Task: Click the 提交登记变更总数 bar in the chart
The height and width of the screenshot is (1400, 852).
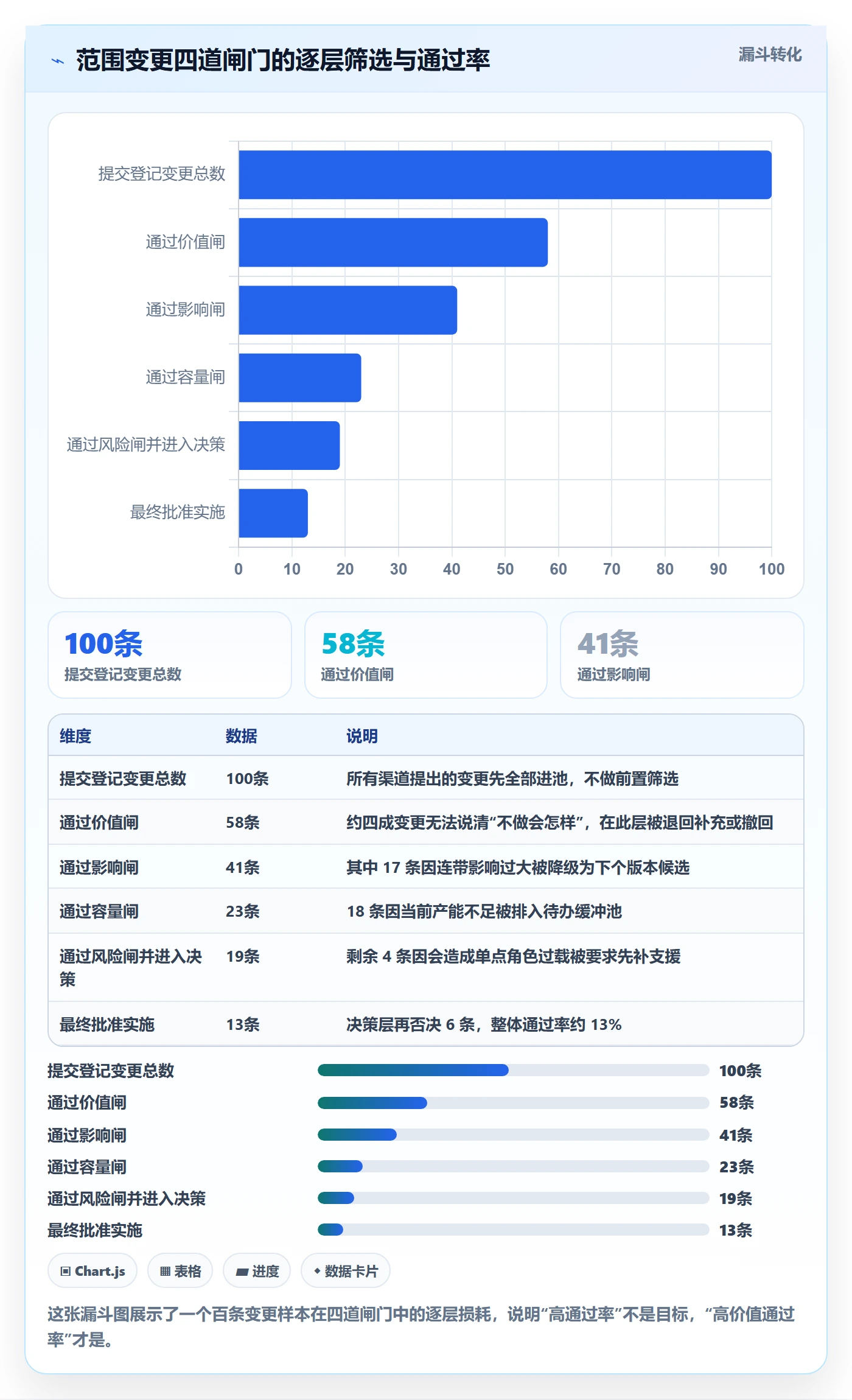Action: pyautogui.click(x=505, y=175)
